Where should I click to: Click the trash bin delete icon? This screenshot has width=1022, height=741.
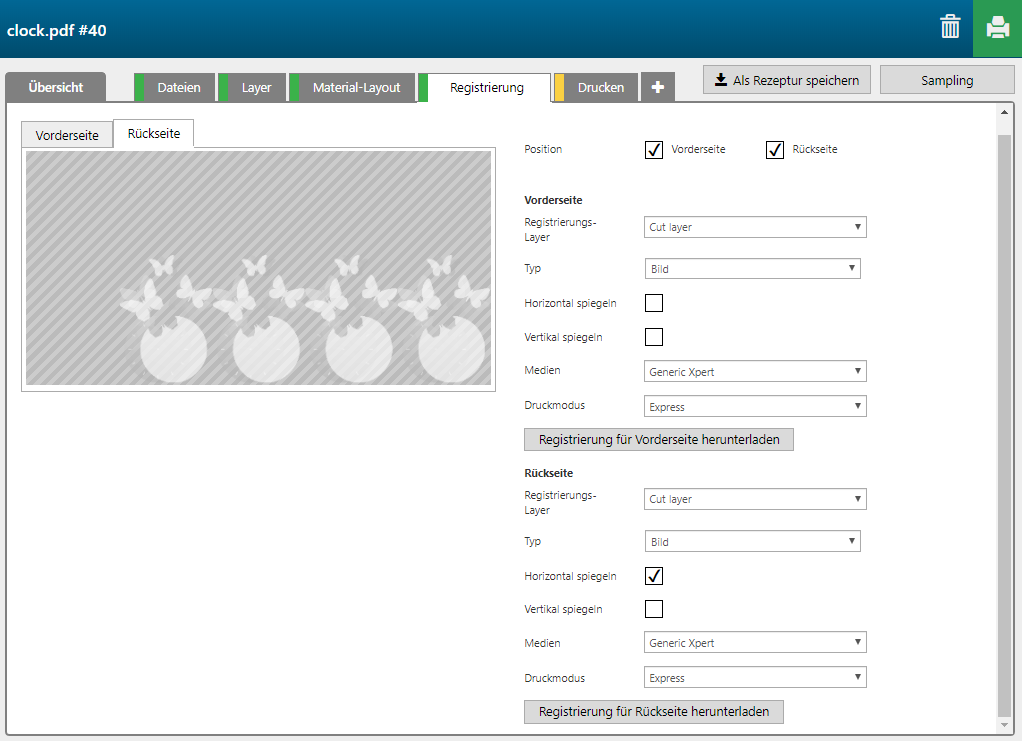click(950, 28)
